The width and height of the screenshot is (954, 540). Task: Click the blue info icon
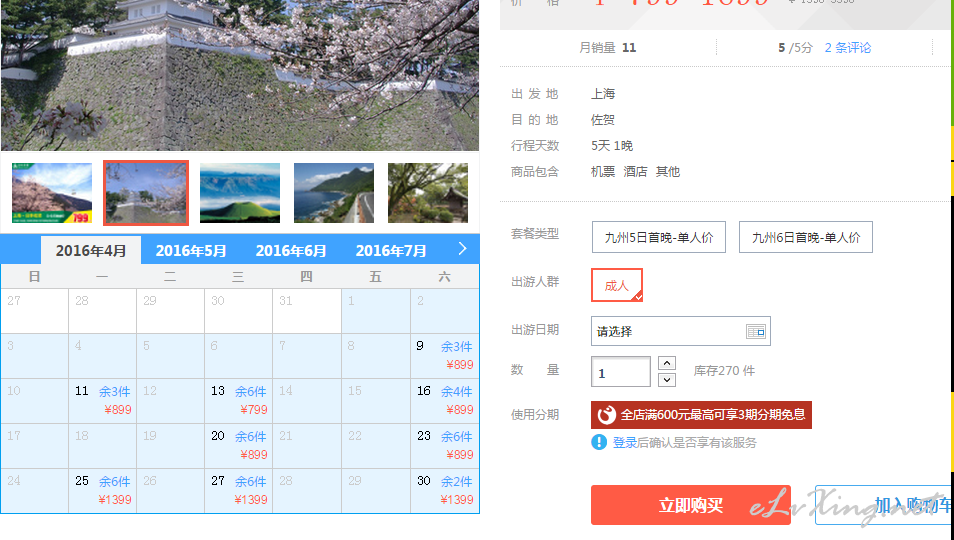pyautogui.click(x=599, y=442)
